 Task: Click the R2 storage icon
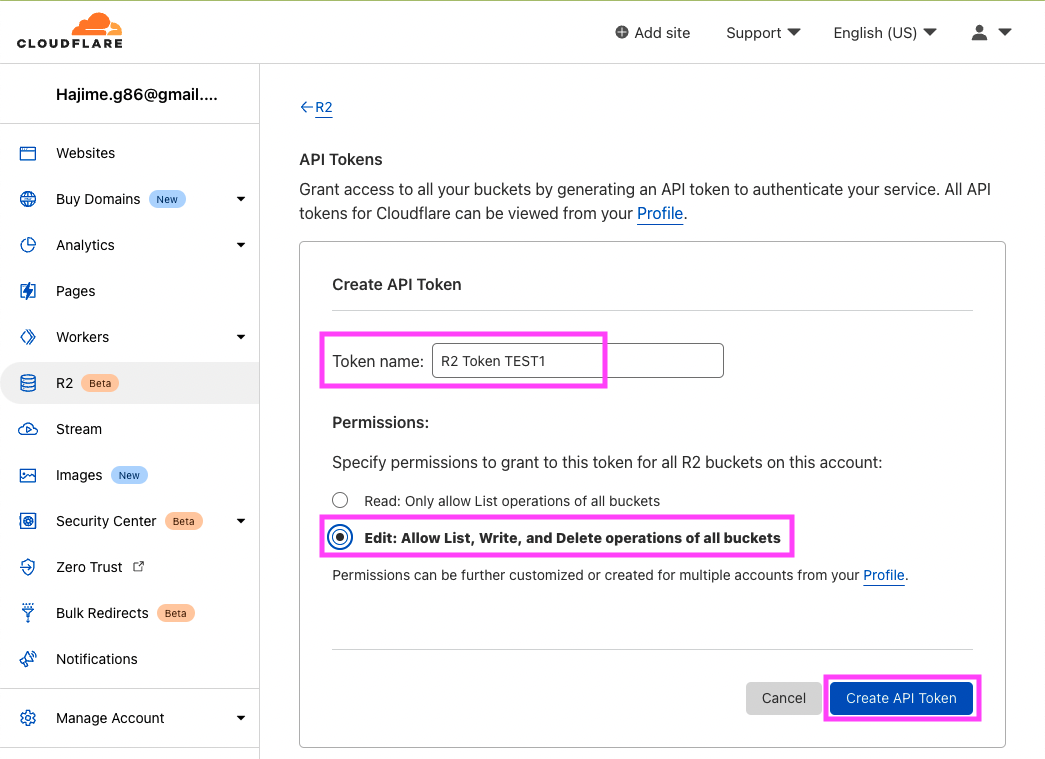coord(27,383)
